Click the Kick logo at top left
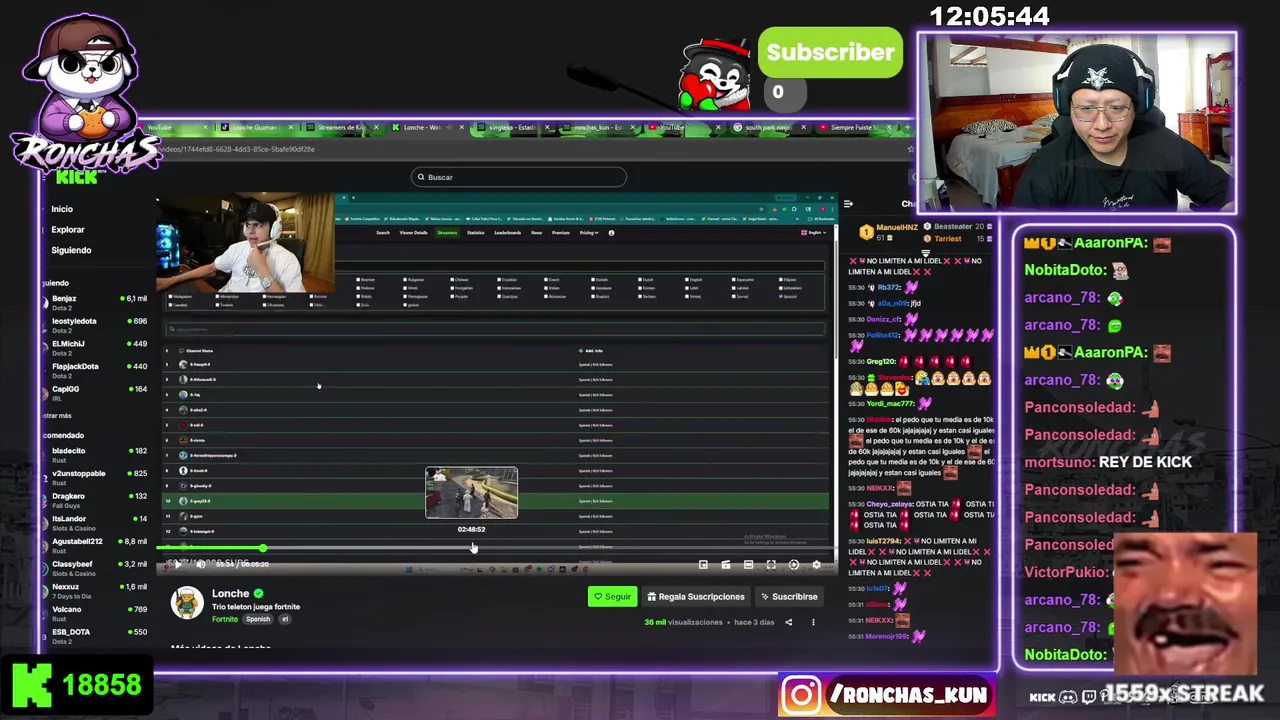1280x720 pixels. [77, 177]
